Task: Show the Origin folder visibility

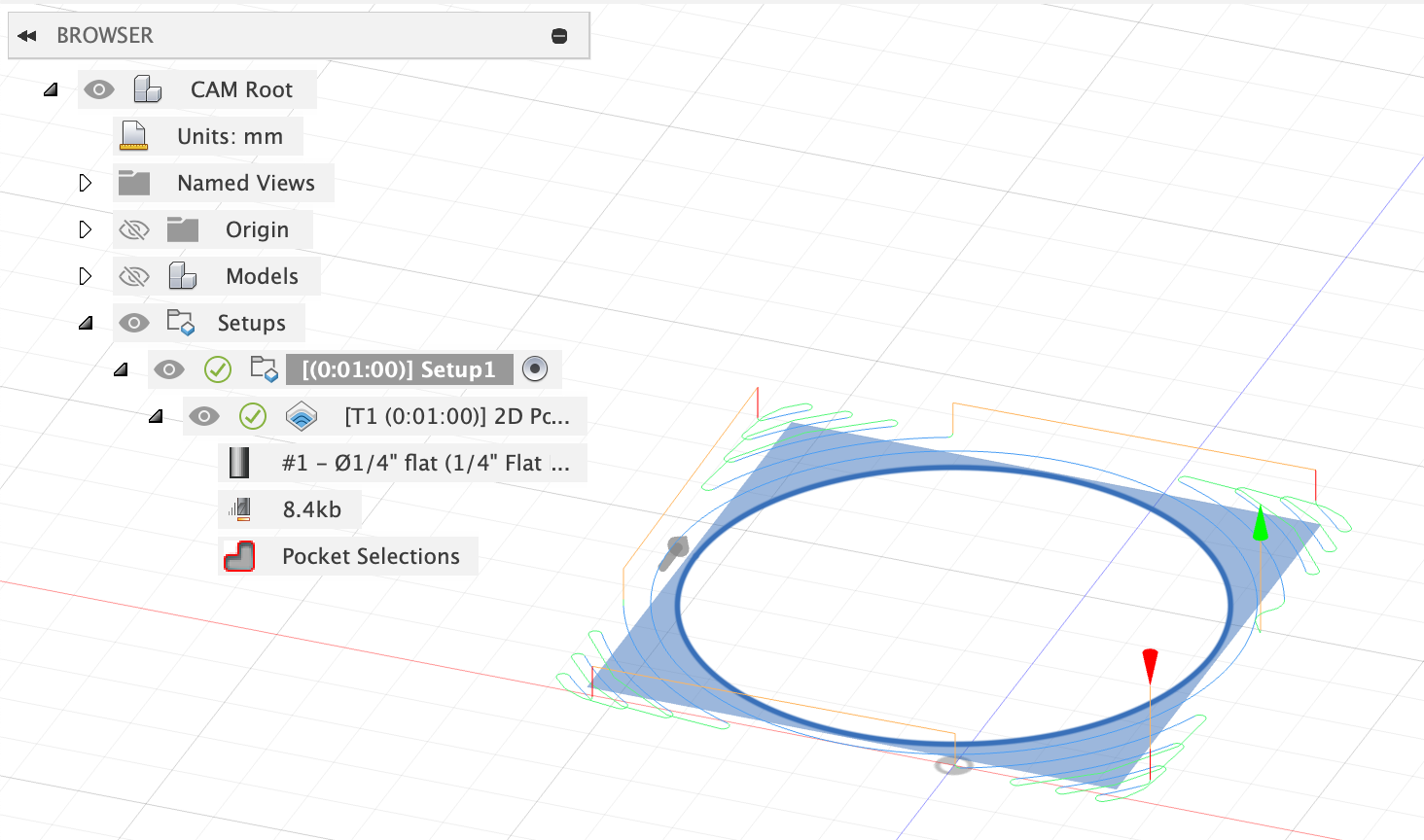Action: (134, 229)
